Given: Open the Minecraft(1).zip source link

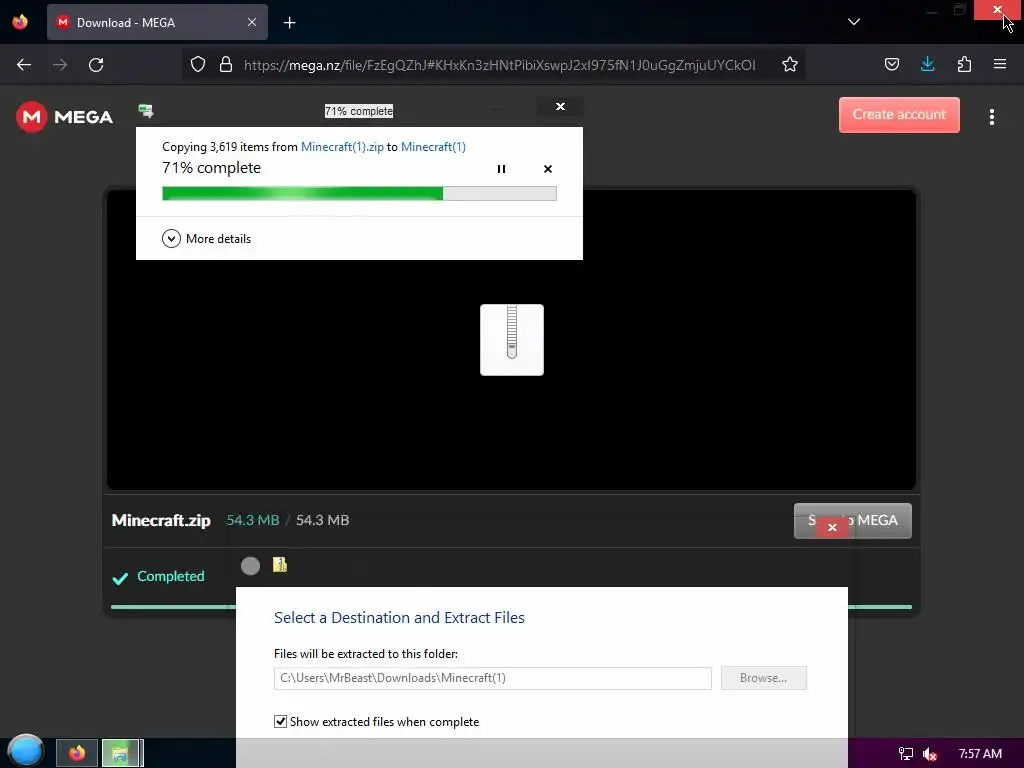Looking at the screenshot, I should (342, 147).
